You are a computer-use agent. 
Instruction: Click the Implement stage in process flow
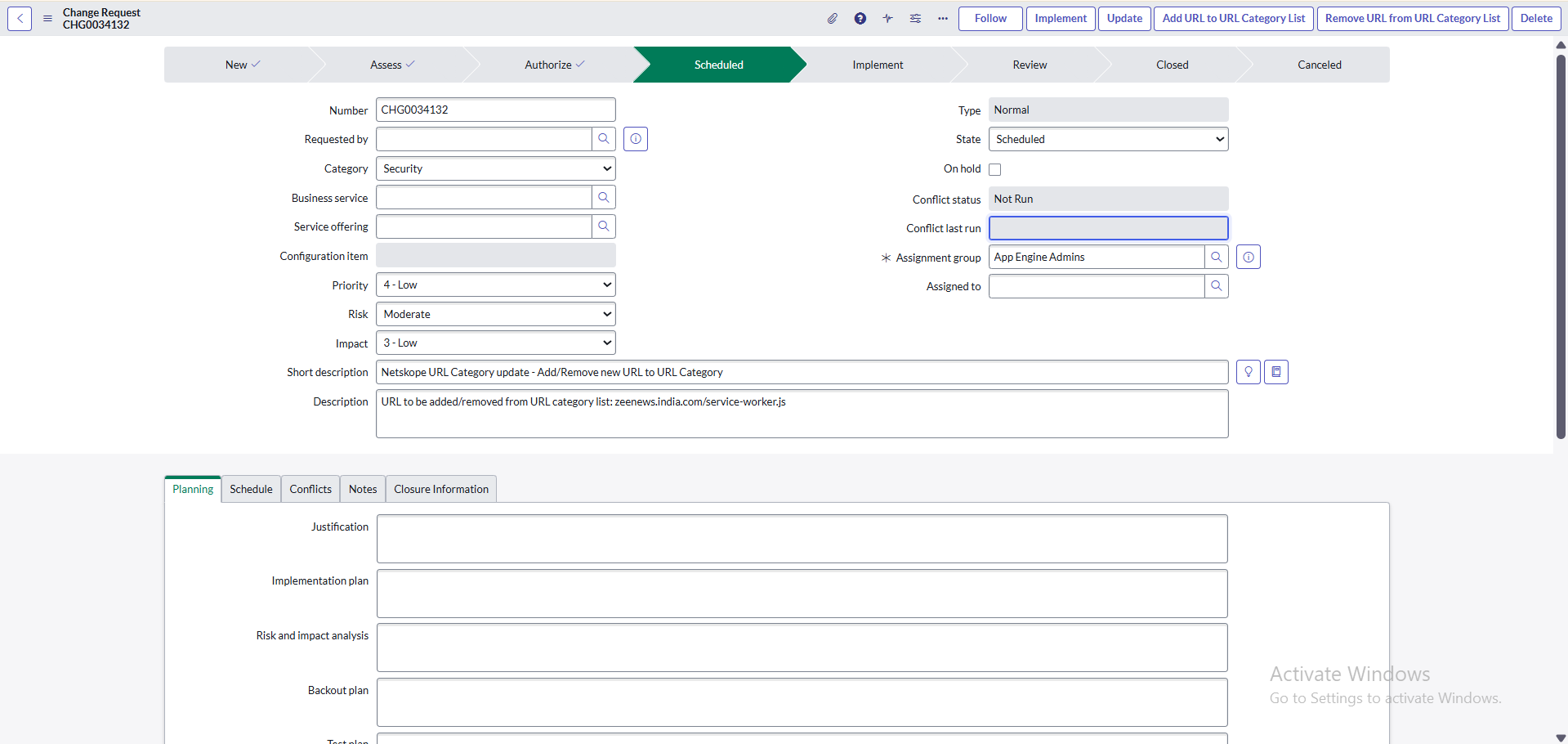click(x=878, y=65)
